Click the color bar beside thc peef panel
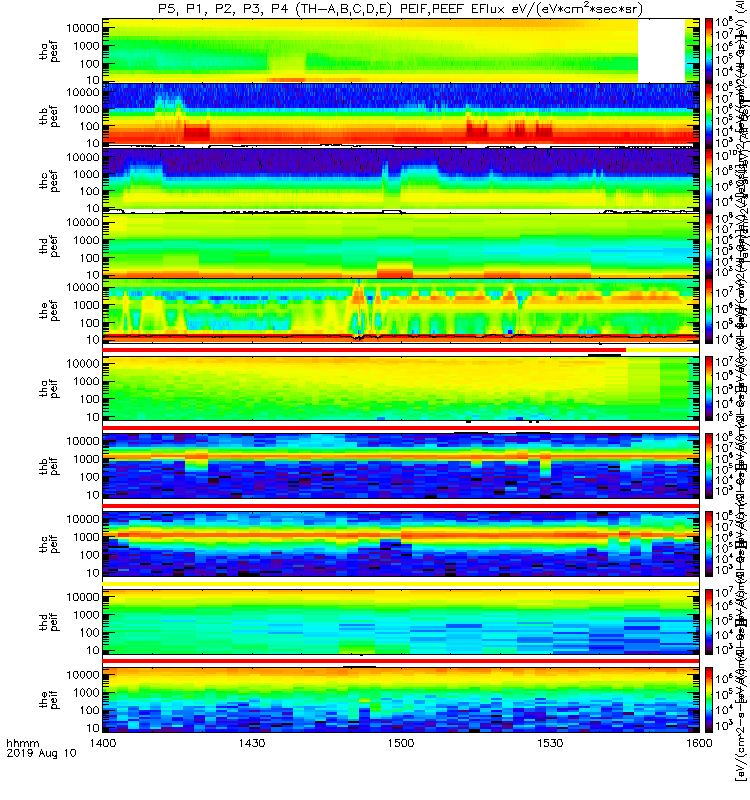 709,180
